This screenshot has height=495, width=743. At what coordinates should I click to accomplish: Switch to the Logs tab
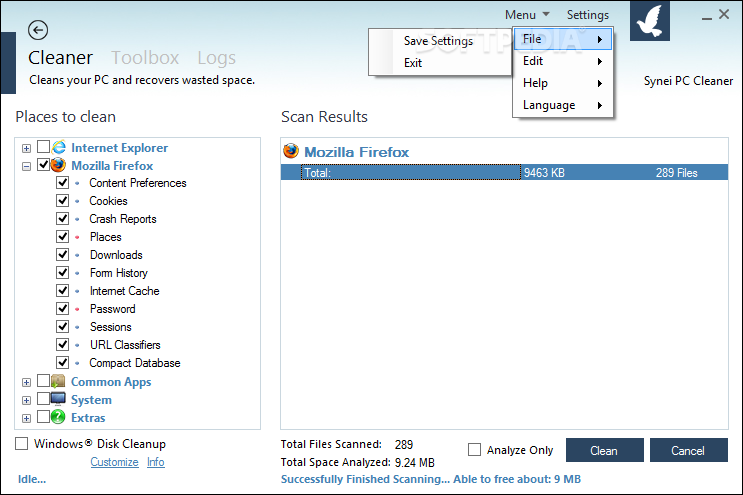coord(217,58)
